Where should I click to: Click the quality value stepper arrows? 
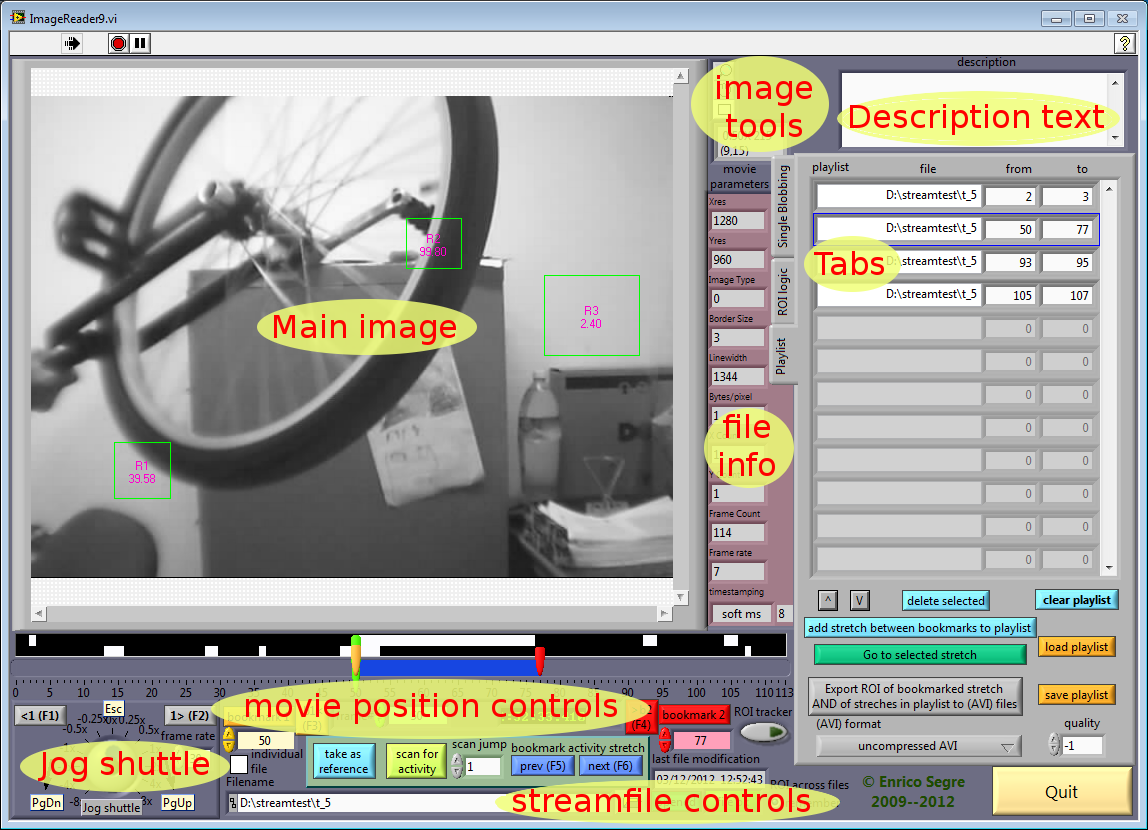click(1053, 745)
